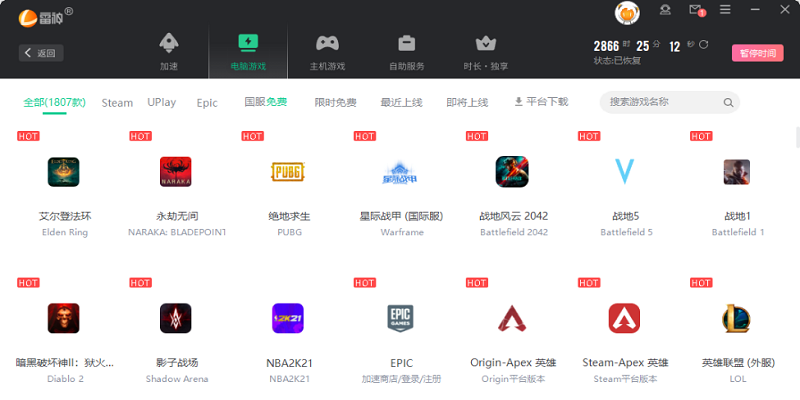Screen dimensions: 800x400
Task: Filter games by Steam
Action: pyautogui.click(x=117, y=103)
